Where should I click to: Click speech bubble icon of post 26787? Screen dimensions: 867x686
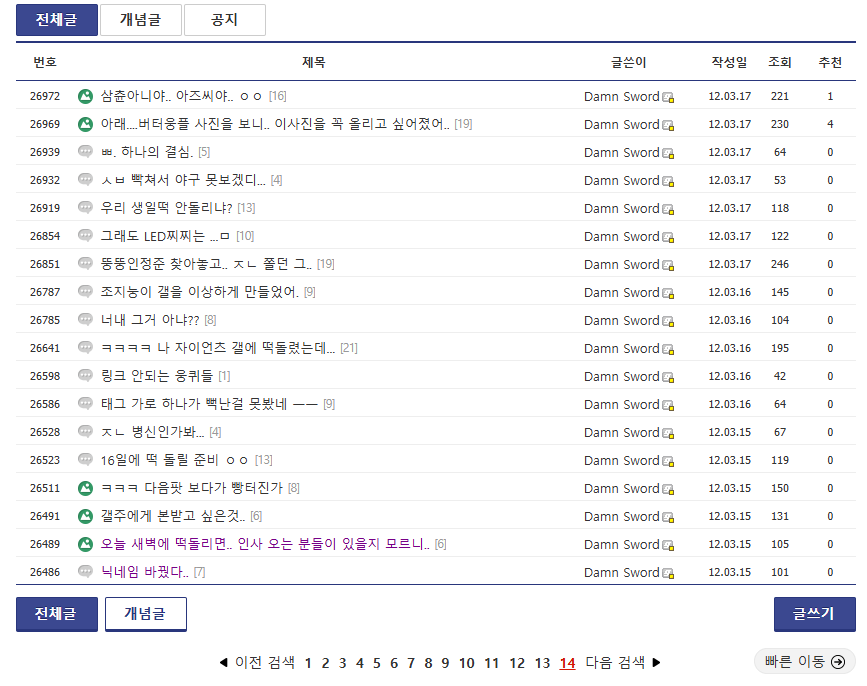[85, 292]
